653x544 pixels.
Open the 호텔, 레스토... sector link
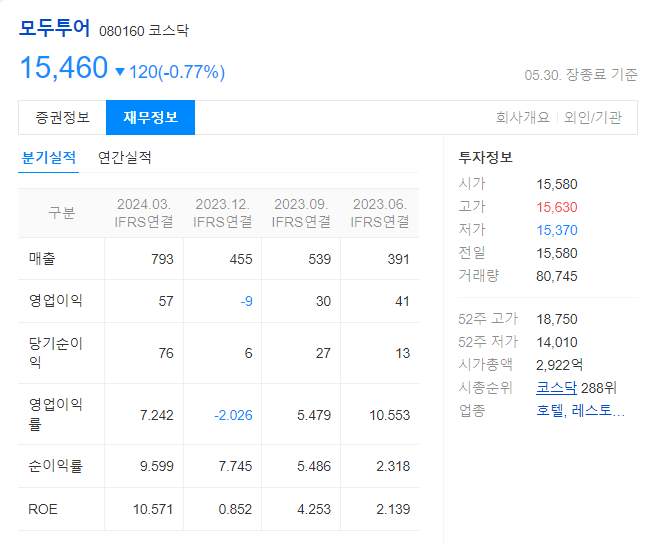580,411
